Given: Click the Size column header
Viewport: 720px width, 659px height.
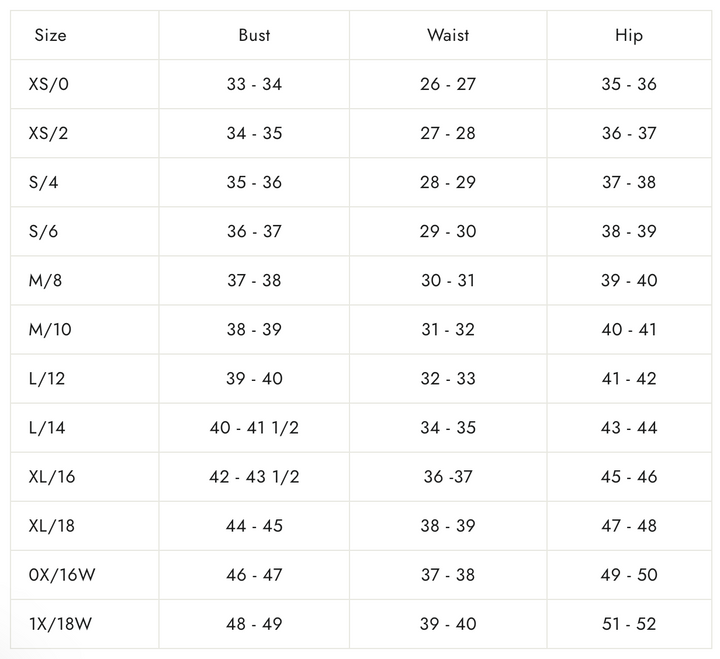Looking at the screenshot, I should tap(50, 35).
